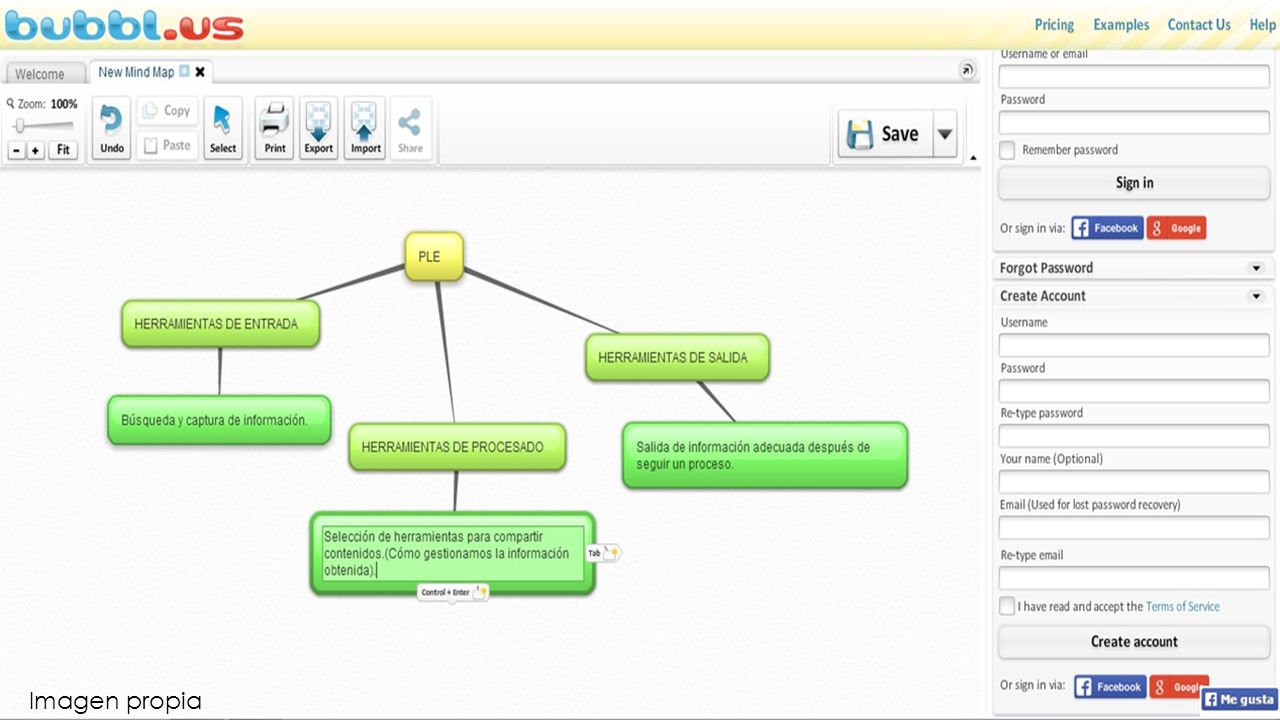
Task: Open the Help menu link
Action: pyautogui.click(x=1263, y=25)
